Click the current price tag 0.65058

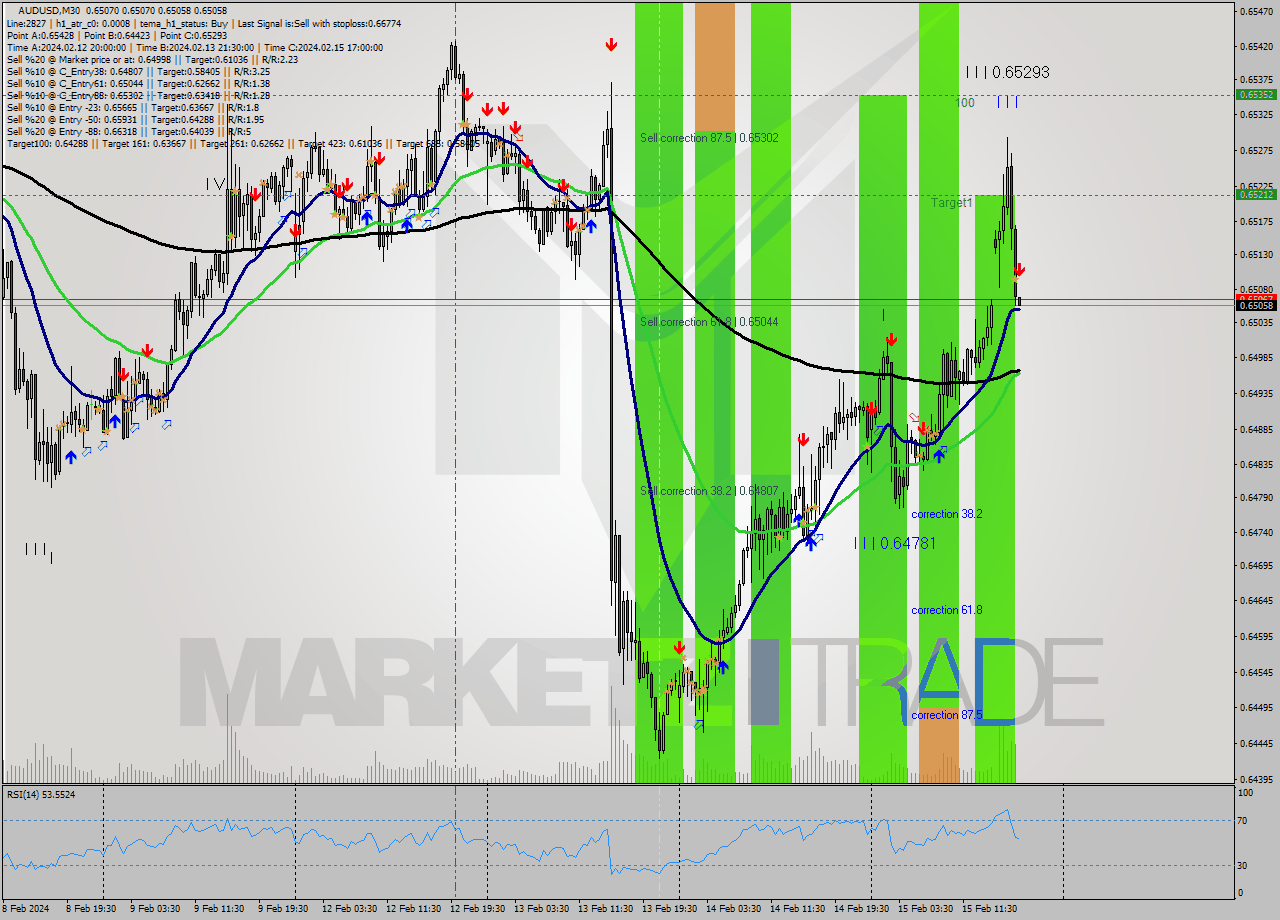(1255, 305)
